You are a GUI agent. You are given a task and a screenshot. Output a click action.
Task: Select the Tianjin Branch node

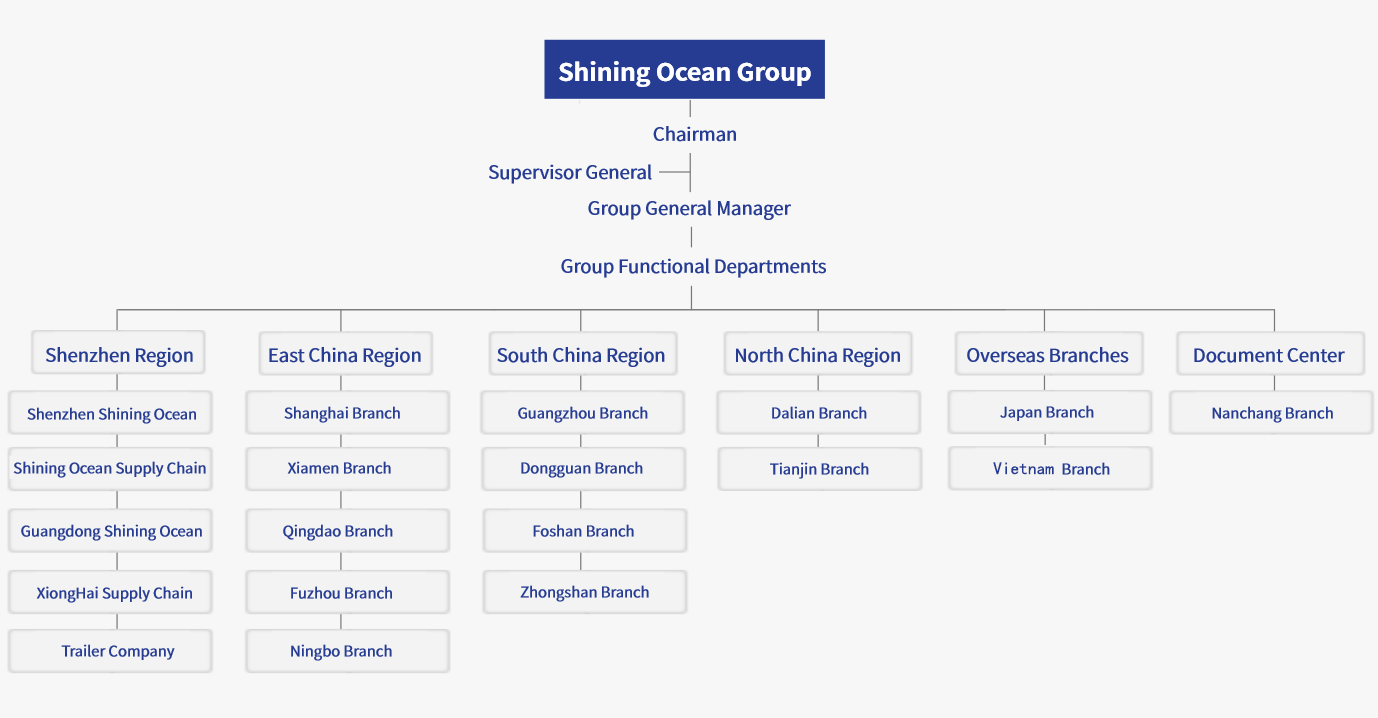(x=819, y=469)
